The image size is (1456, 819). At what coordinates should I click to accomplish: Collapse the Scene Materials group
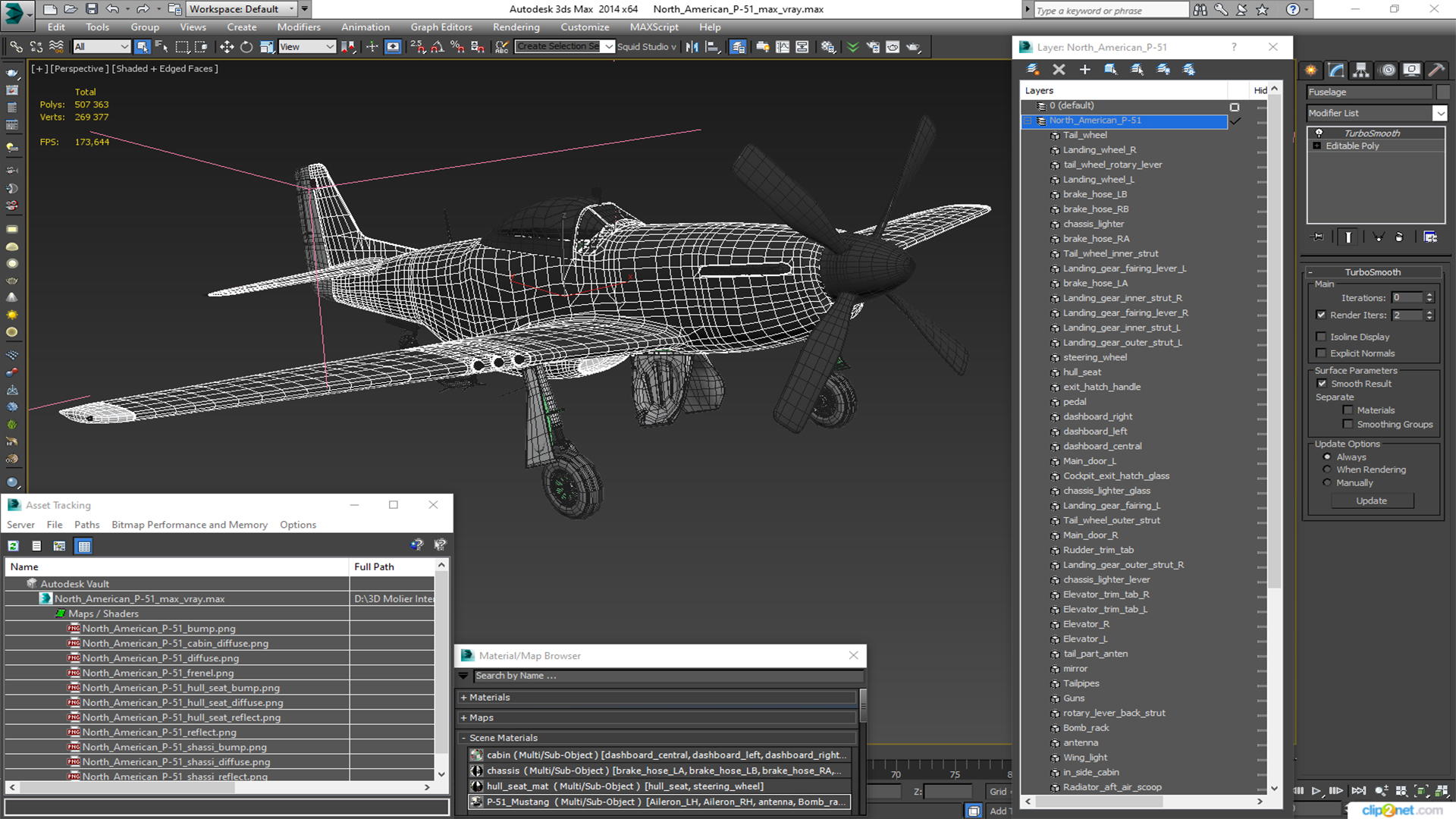(463, 739)
